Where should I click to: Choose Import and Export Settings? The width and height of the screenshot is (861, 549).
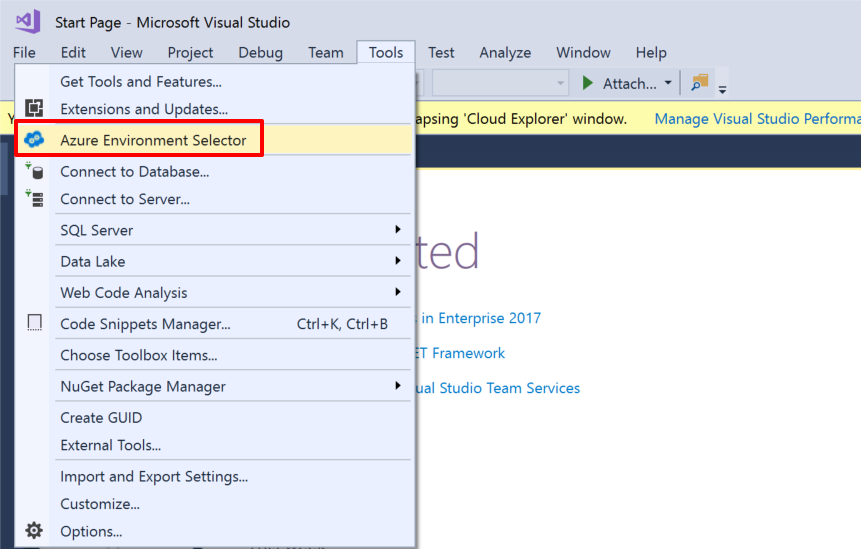(154, 477)
